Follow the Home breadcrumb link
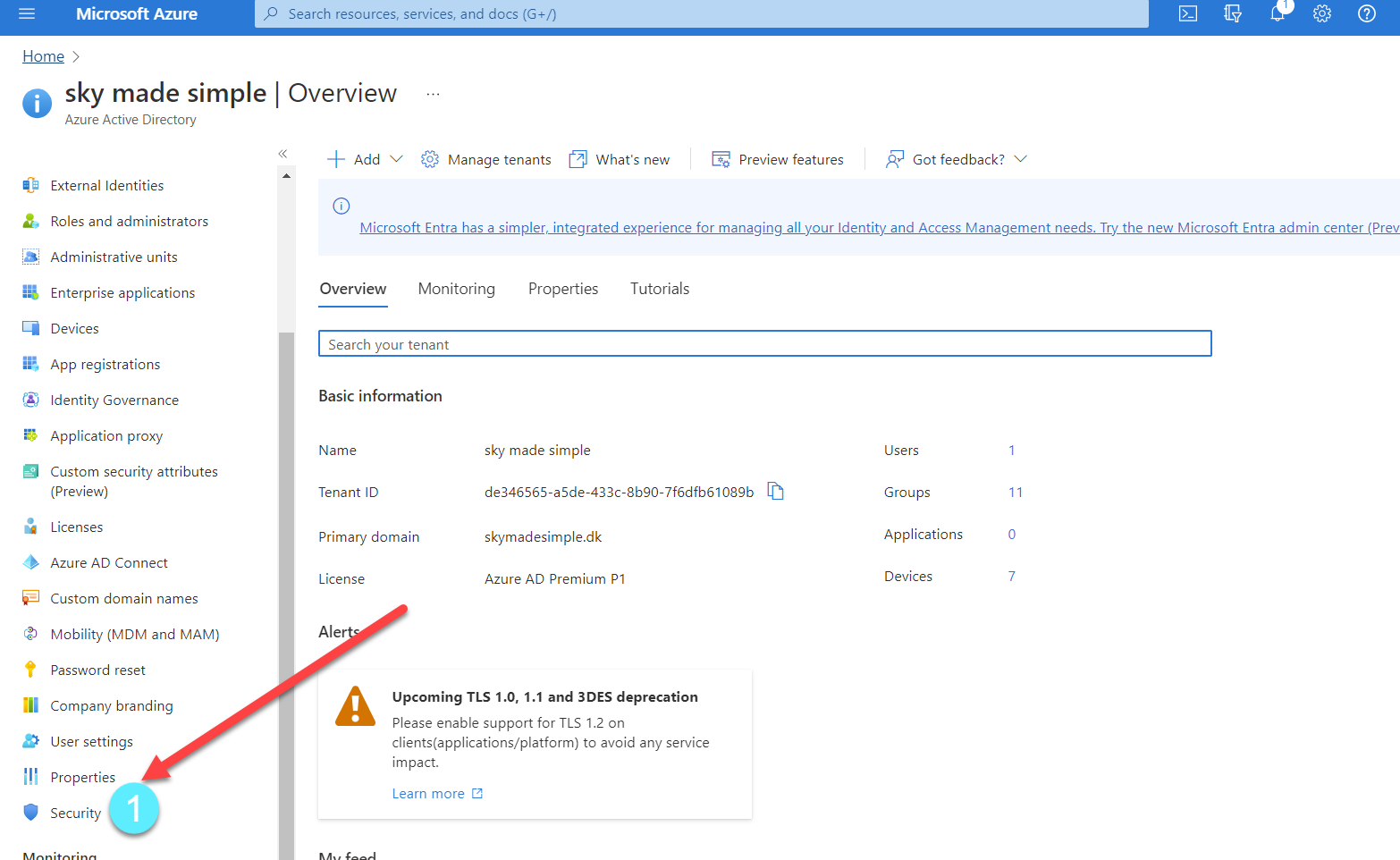Viewport: 1400px width, 860px height. [43, 56]
